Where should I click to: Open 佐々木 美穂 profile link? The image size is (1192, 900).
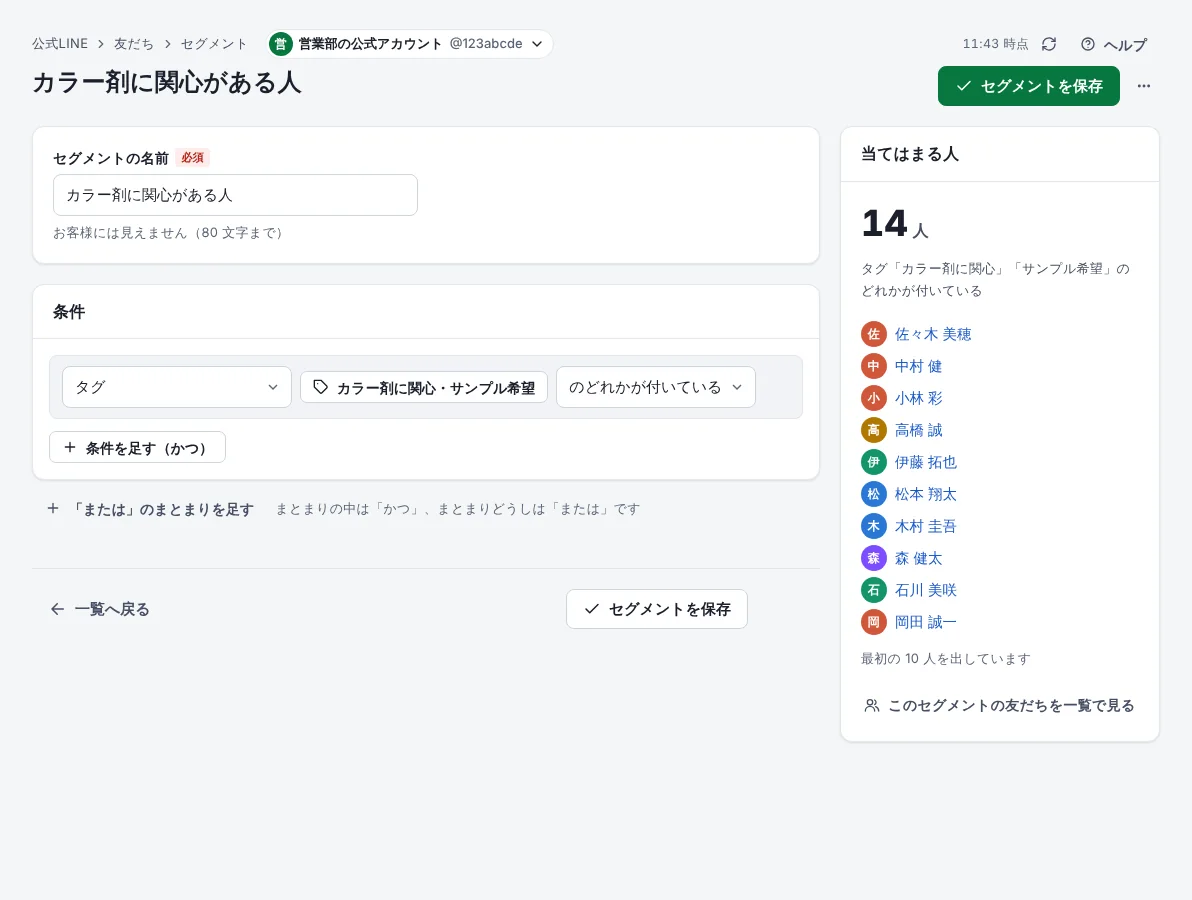click(x=933, y=334)
